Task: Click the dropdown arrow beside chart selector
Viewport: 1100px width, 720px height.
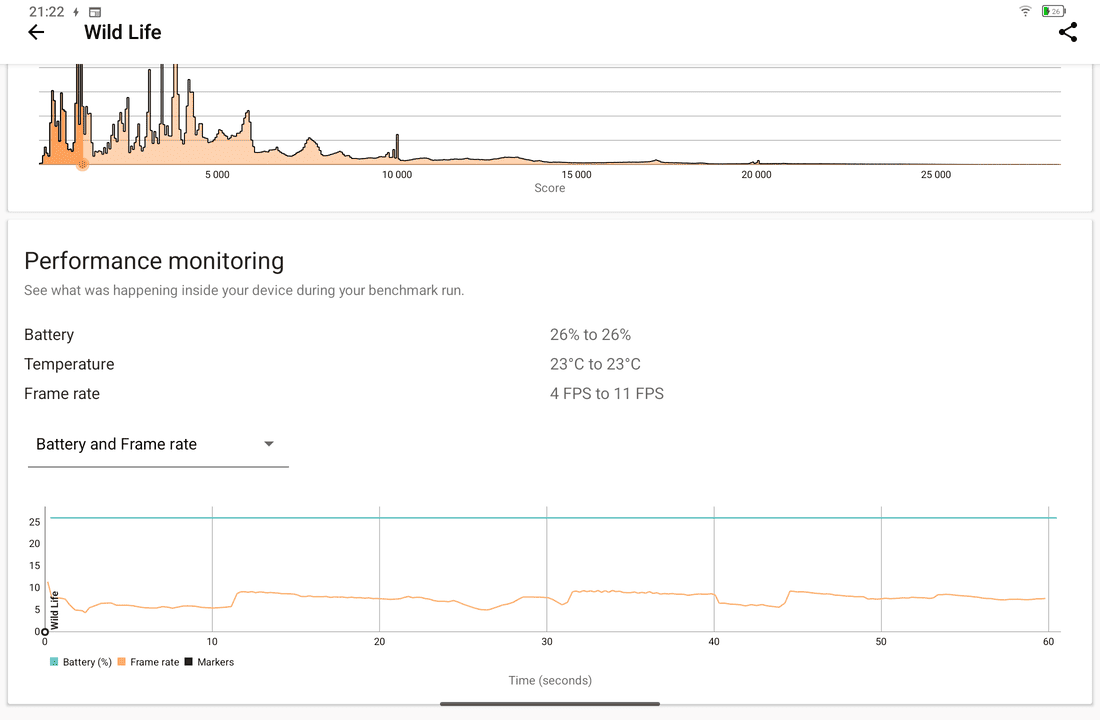Action: 269,444
